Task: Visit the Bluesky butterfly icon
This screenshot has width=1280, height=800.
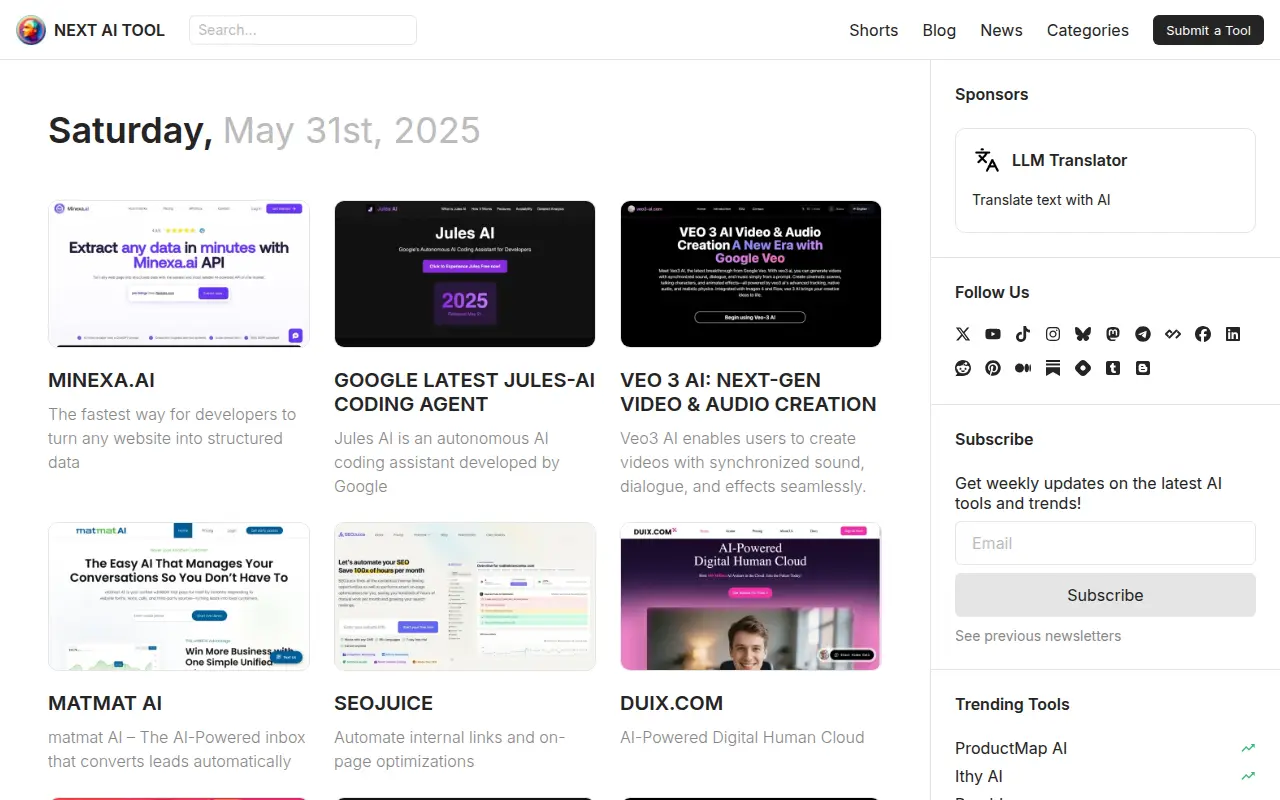Action: coord(1083,334)
